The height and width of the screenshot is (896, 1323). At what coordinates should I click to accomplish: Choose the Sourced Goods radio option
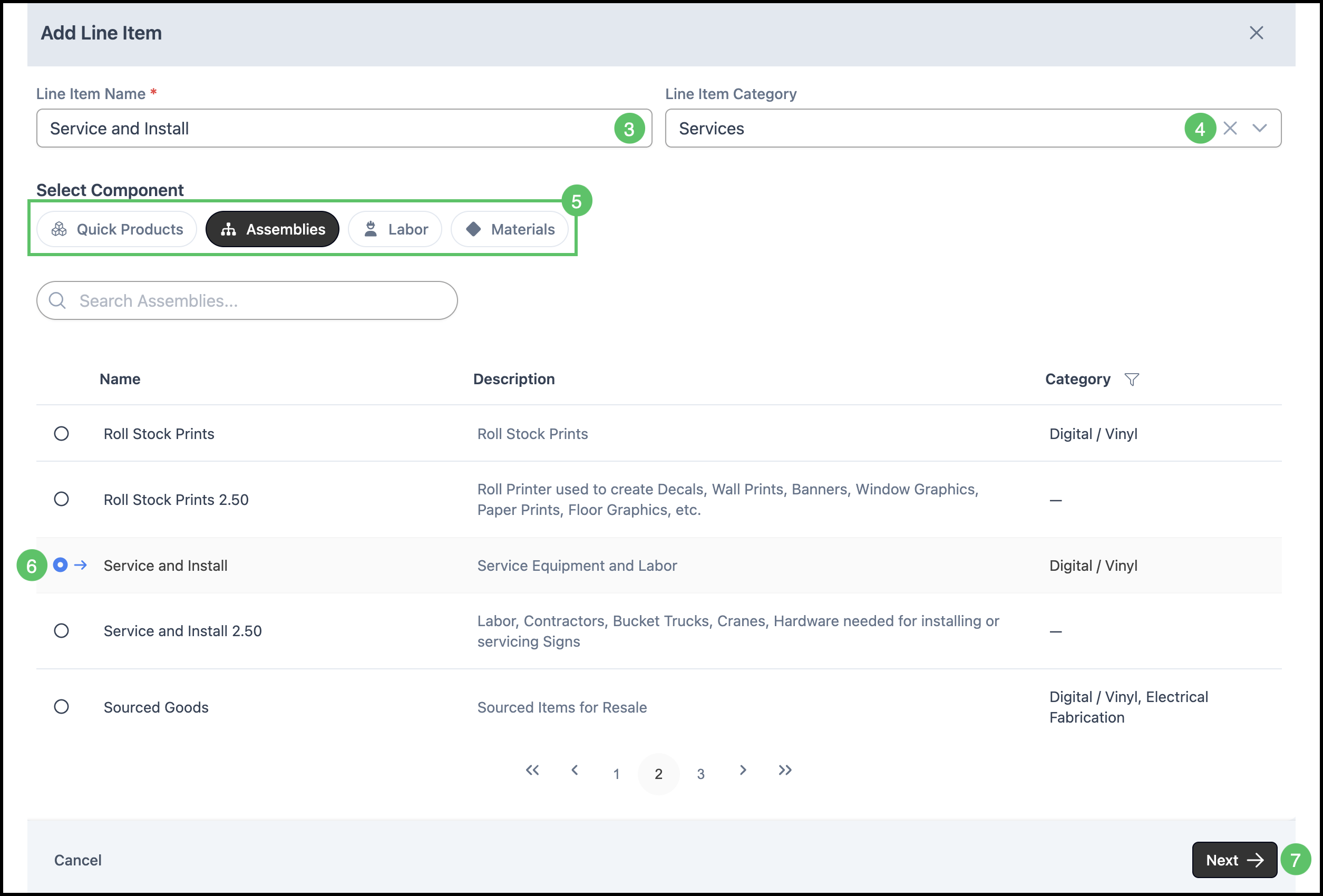click(x=62, y=707)
